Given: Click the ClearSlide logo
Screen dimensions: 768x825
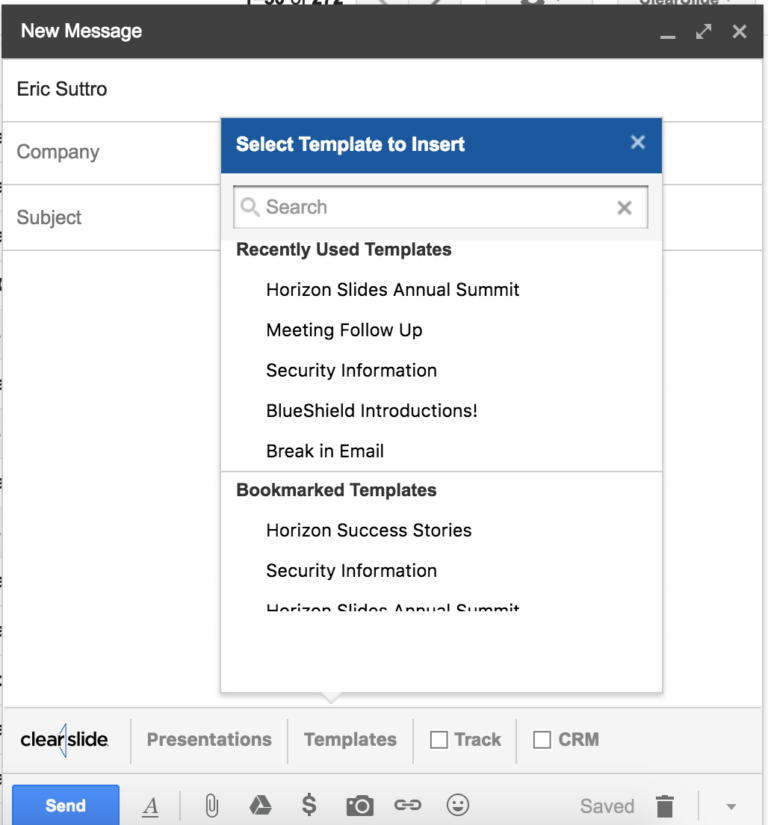Looking at the screenshot, I should point(64,740).
